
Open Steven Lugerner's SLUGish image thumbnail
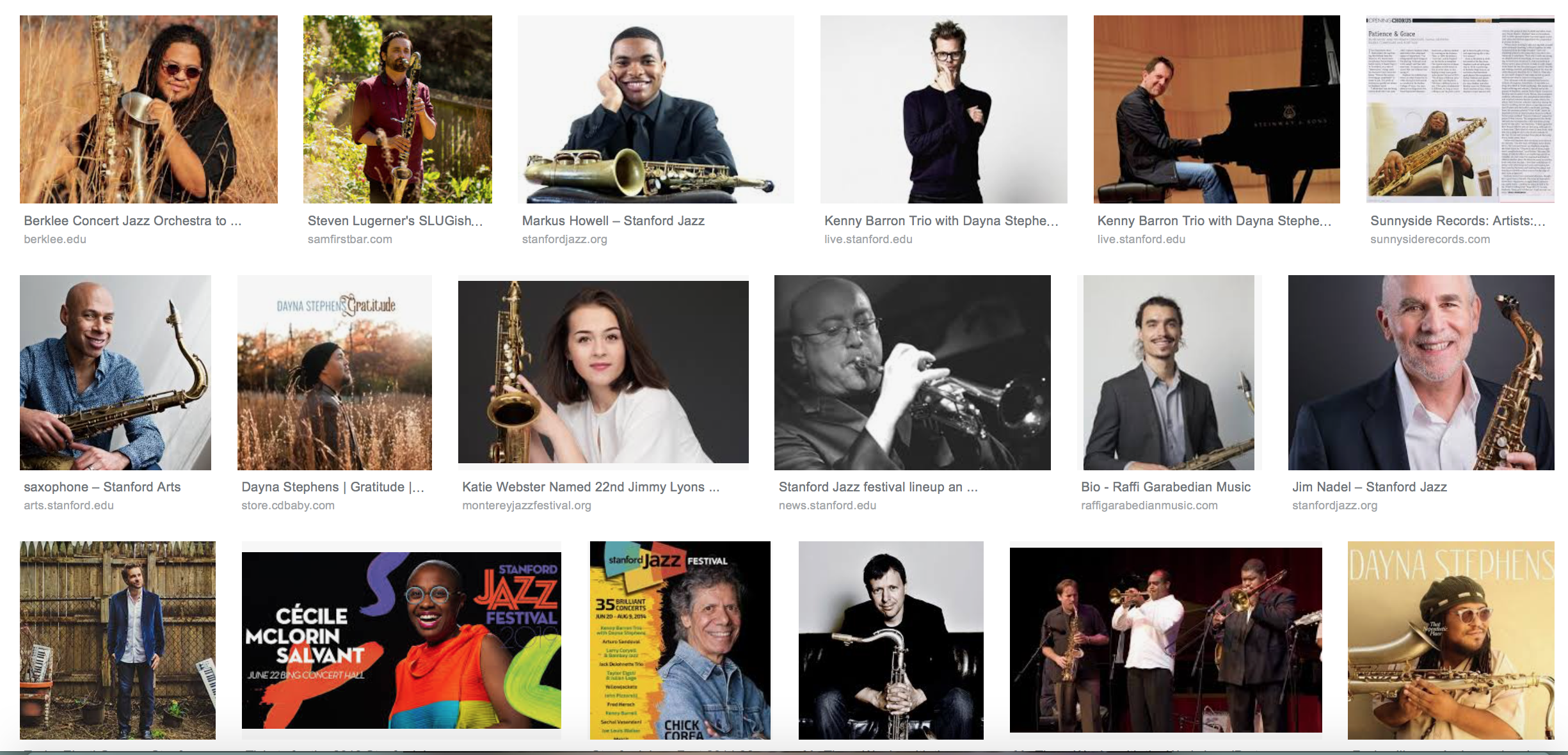(397, 109)
